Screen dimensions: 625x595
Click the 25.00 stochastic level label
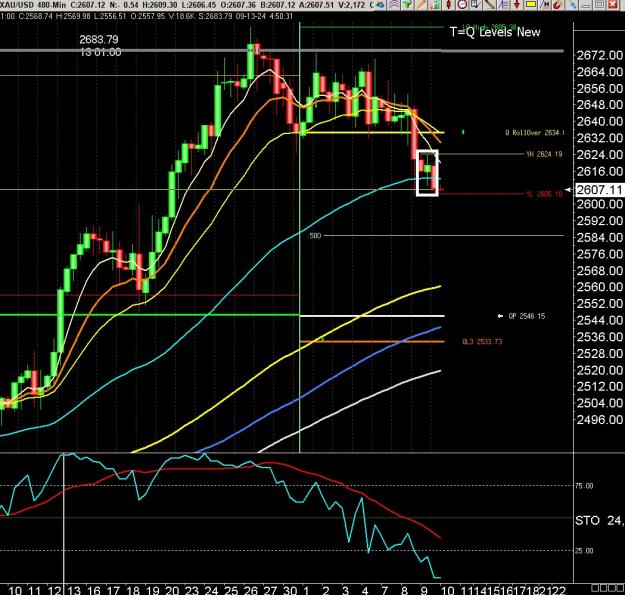click(x=584, y=551)
